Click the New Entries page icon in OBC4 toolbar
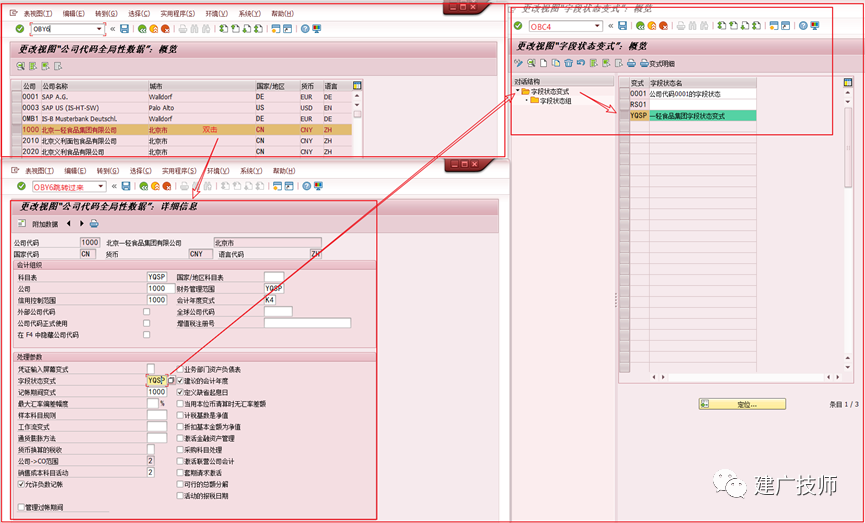 coord(543,63)
